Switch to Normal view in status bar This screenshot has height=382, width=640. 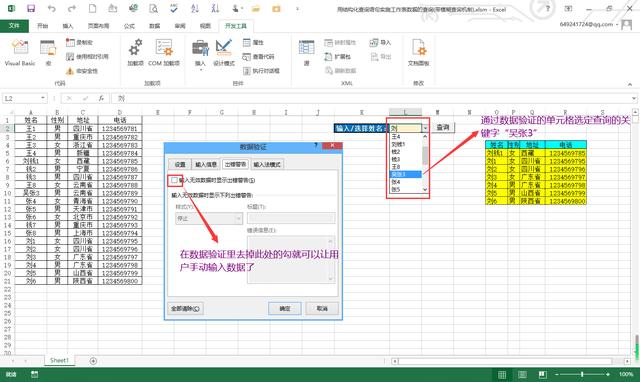pyautogui.click(x=502, y=374)
